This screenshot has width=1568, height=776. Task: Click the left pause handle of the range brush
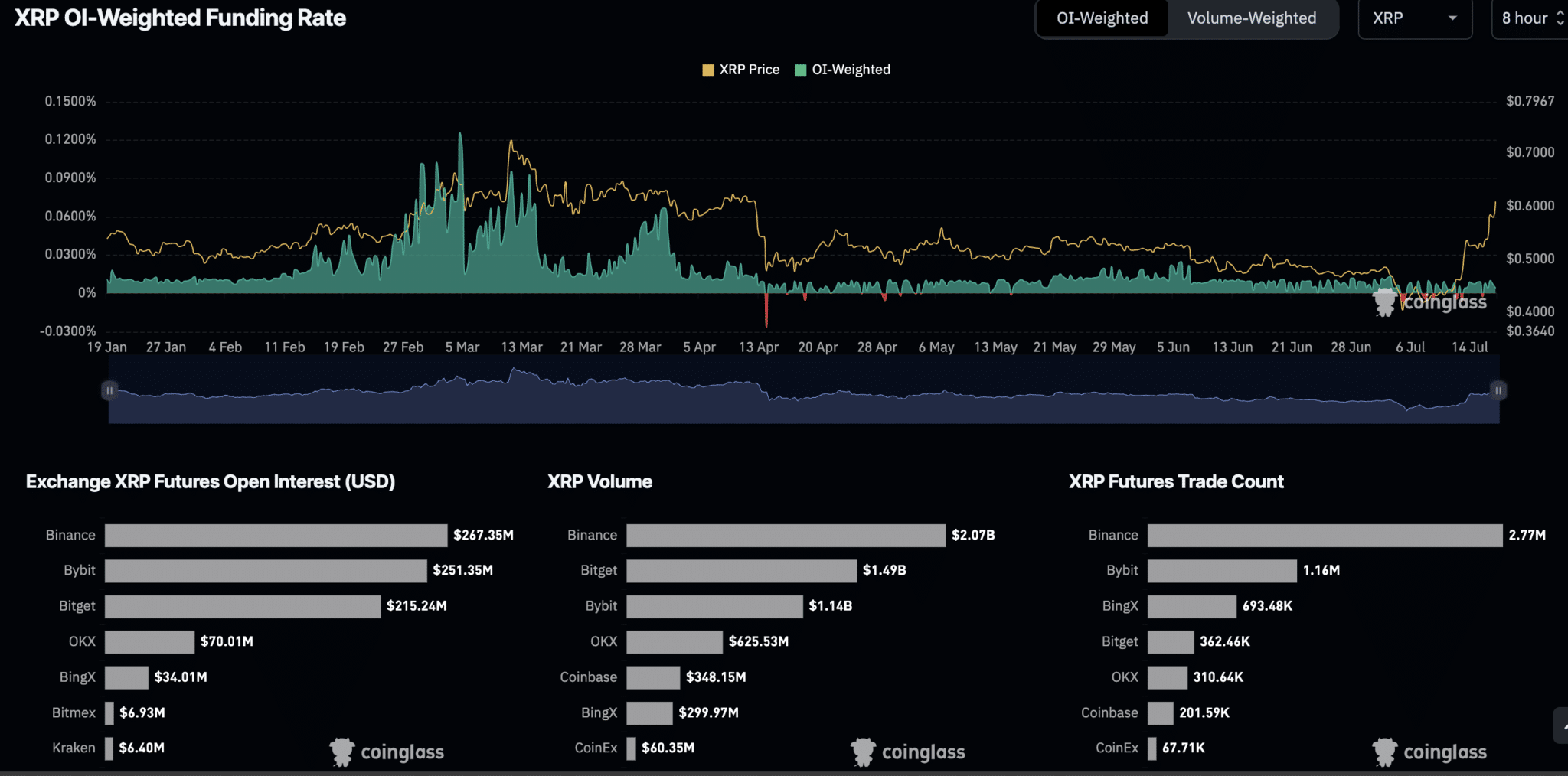tap(109, 390)
